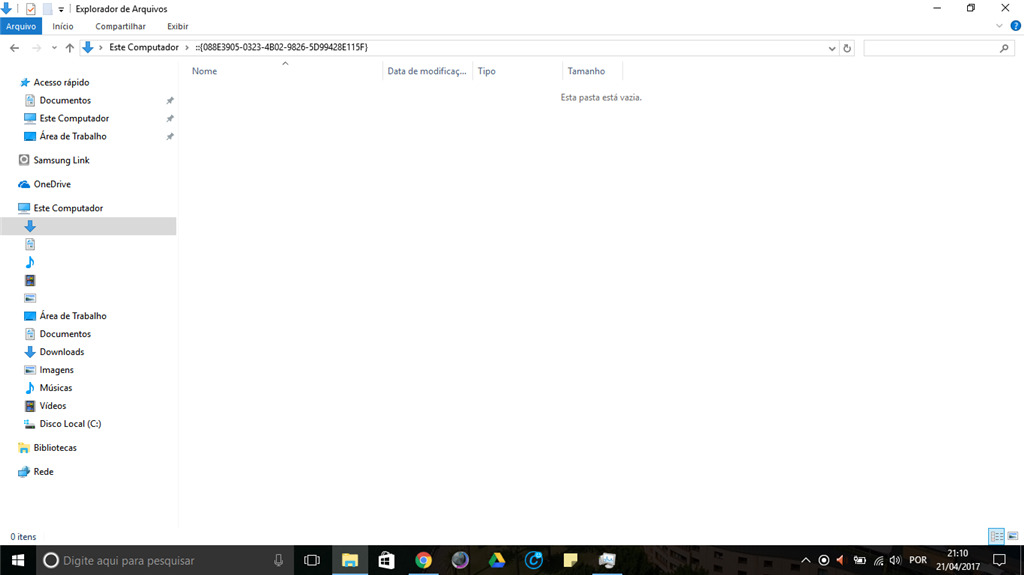Open Documentos under Este Computador
The image size is (1024, 575).
(65, 334)
